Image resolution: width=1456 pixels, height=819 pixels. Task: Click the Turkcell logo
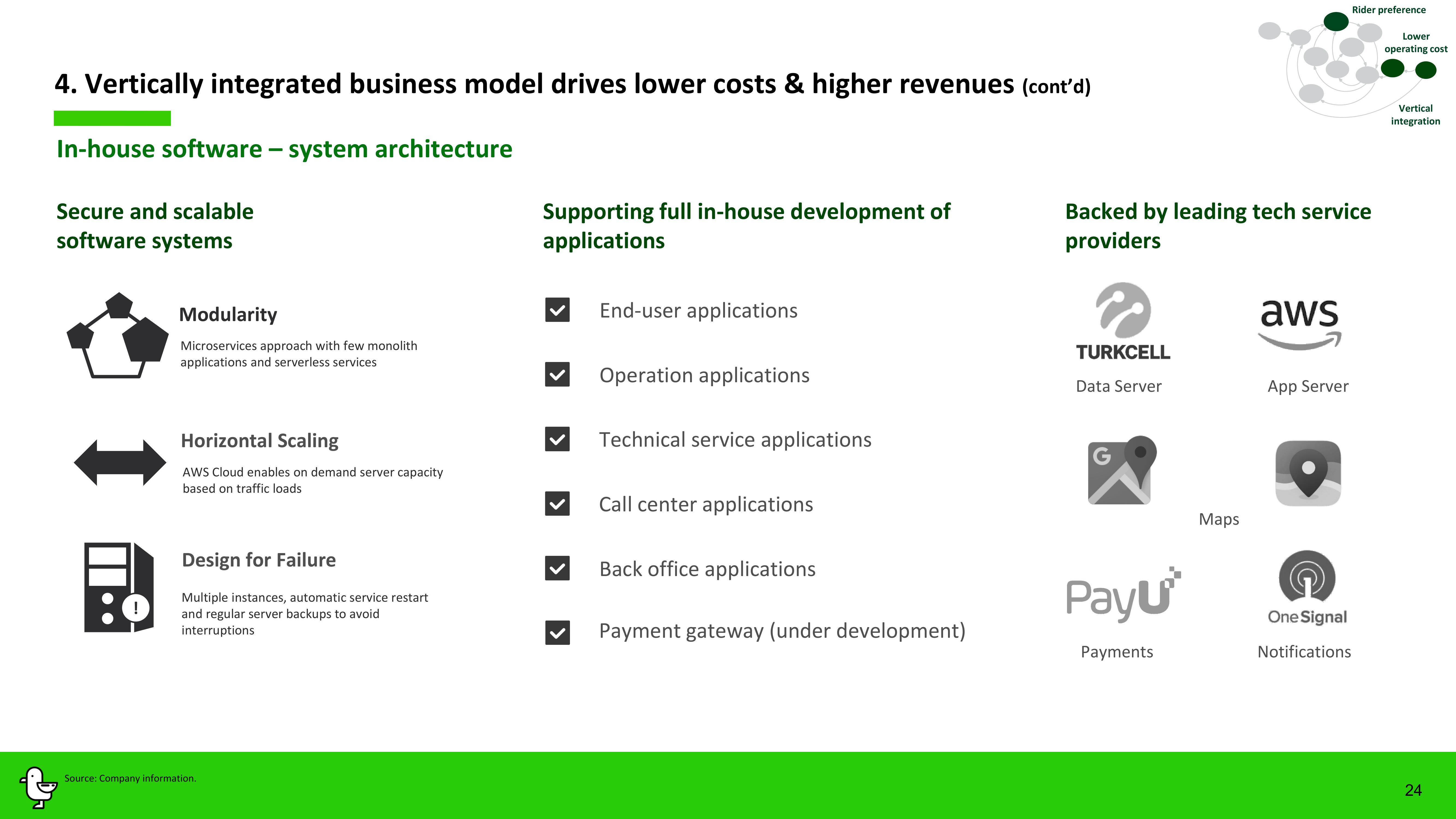[1122, 321]
